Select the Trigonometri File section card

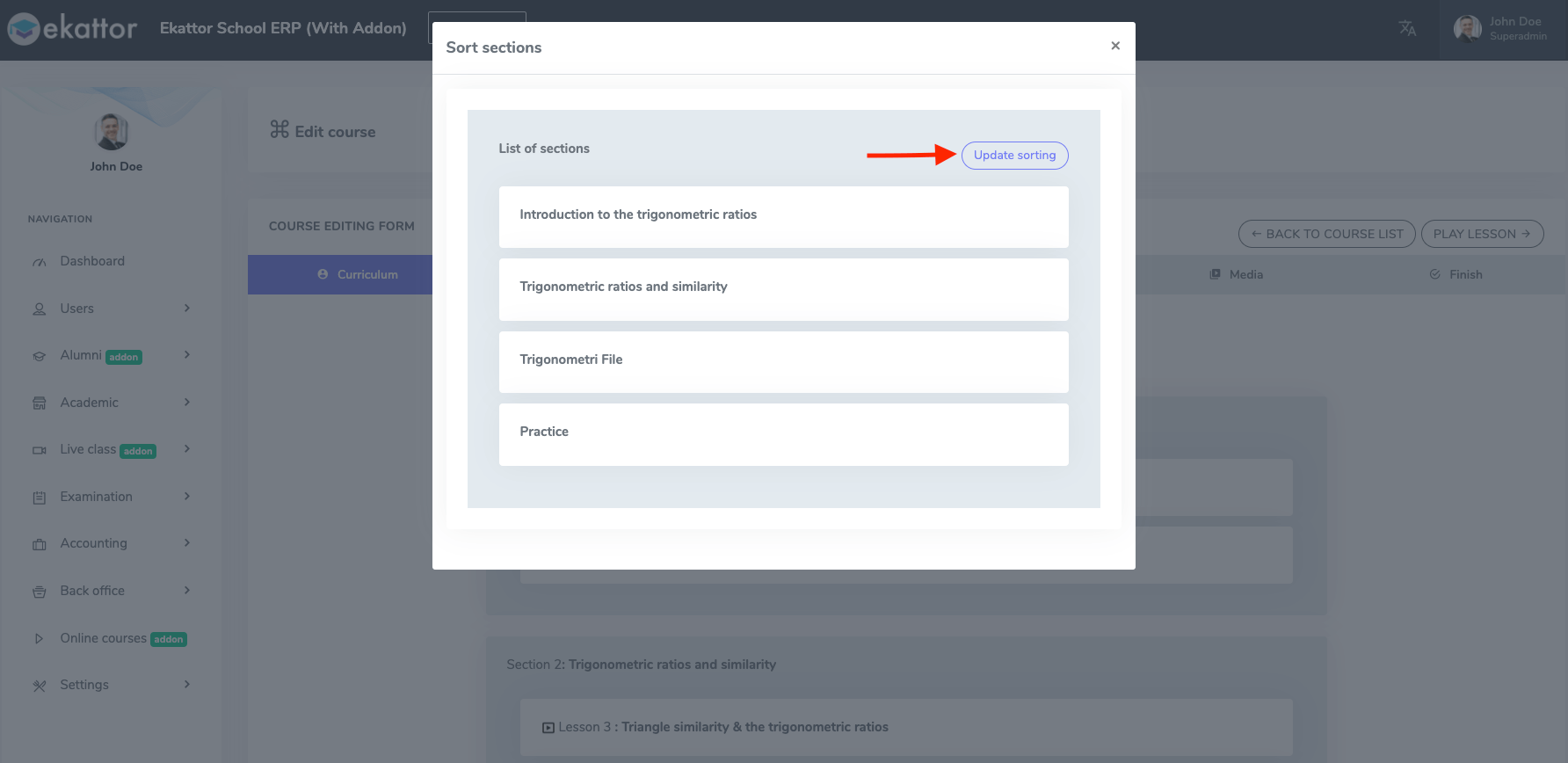[x=783, y=361]
